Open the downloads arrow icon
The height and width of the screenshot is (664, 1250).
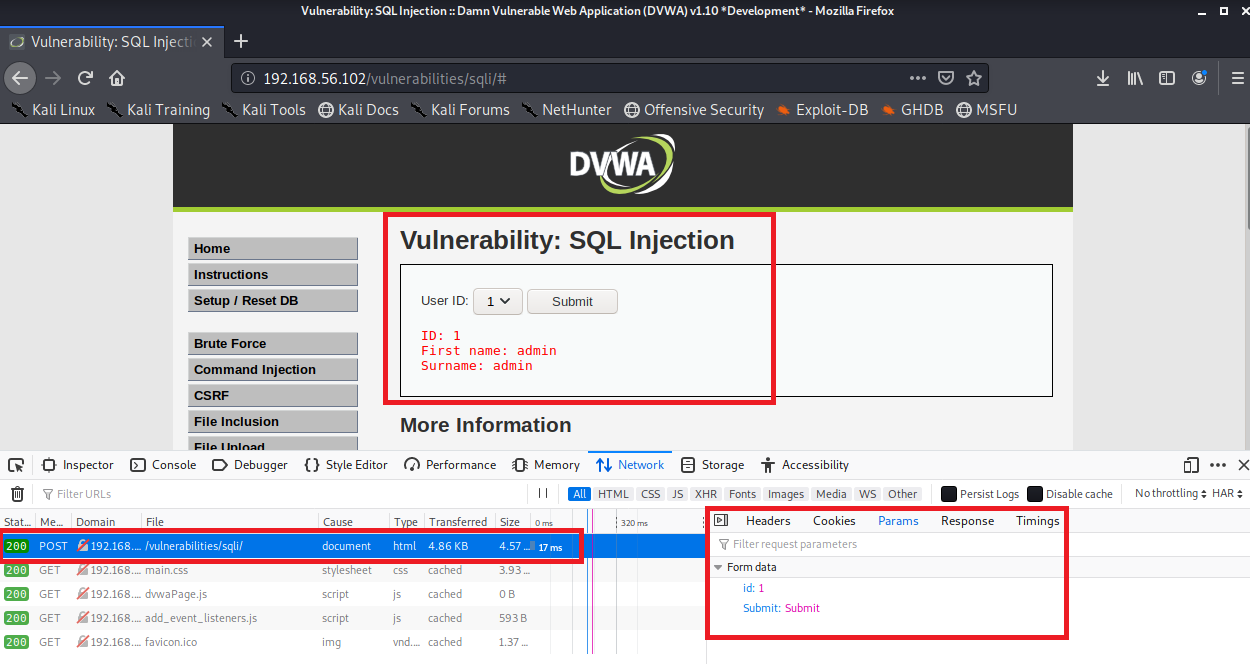1103,78
